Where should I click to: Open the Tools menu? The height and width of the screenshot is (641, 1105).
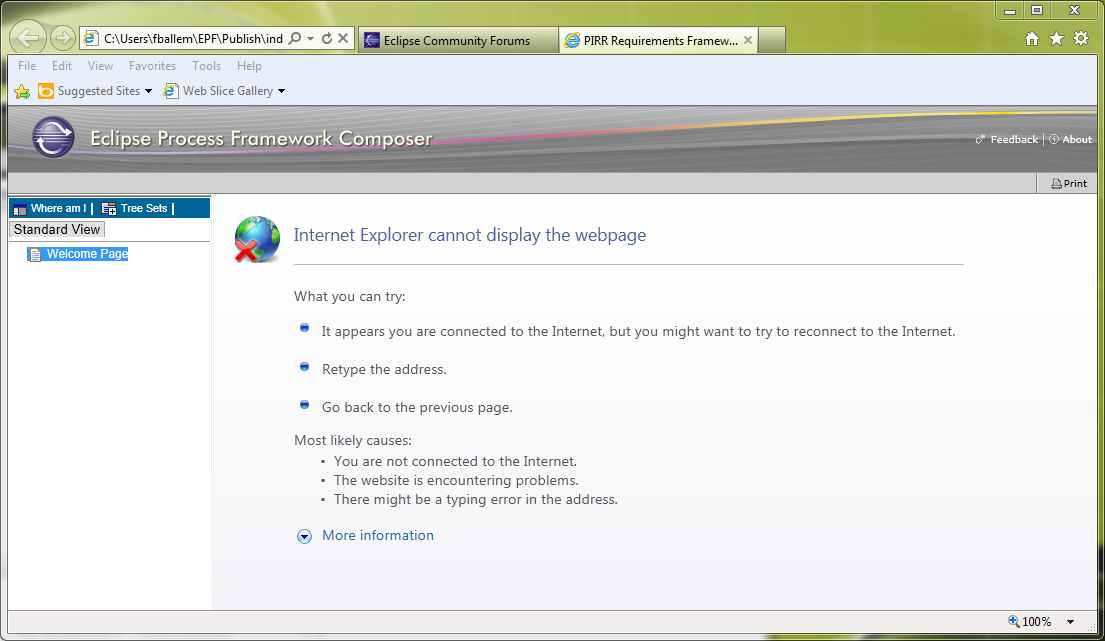tap(206, 66)
